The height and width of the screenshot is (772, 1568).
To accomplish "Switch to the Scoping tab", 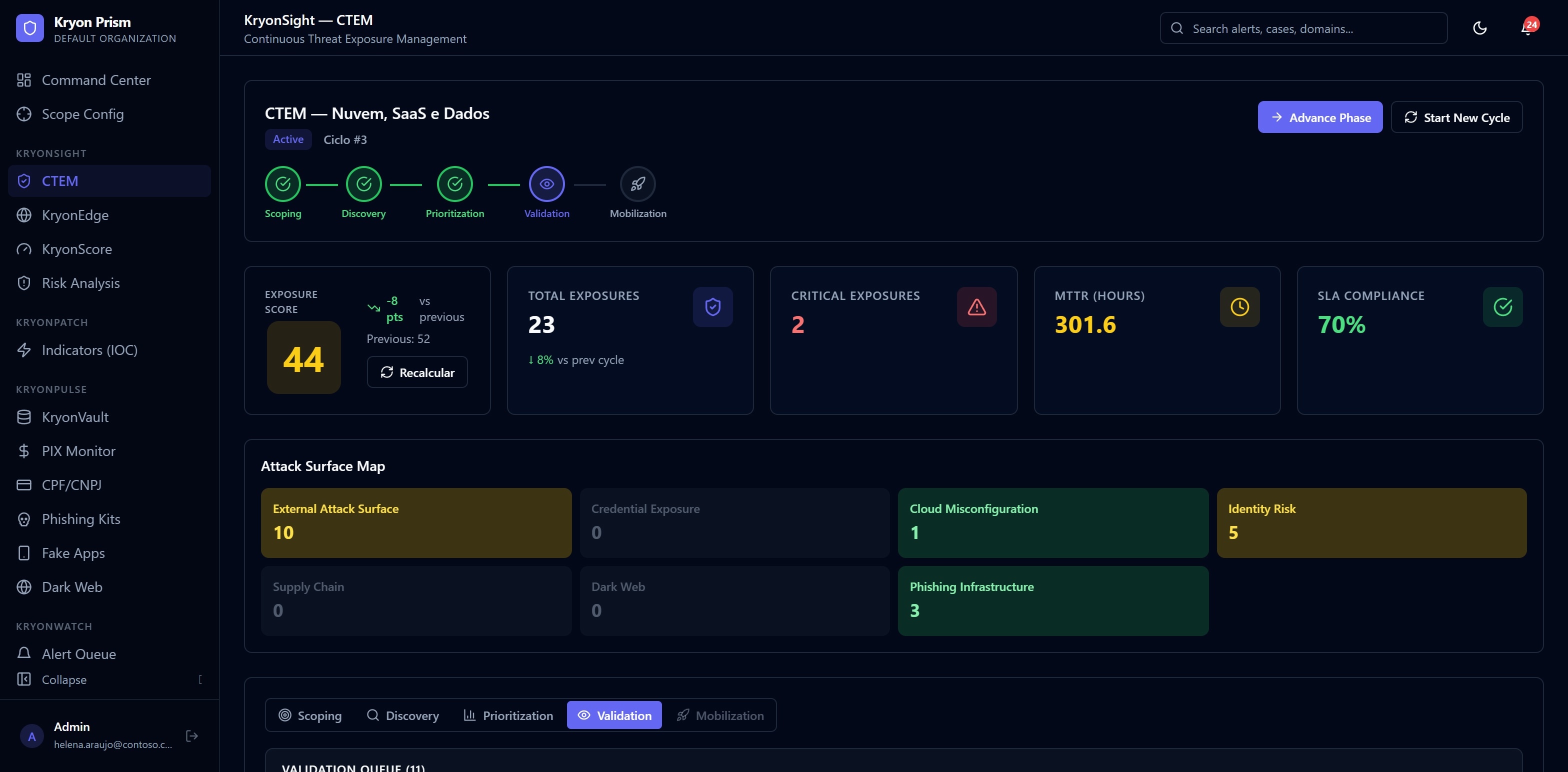I will tap(310, 715).
